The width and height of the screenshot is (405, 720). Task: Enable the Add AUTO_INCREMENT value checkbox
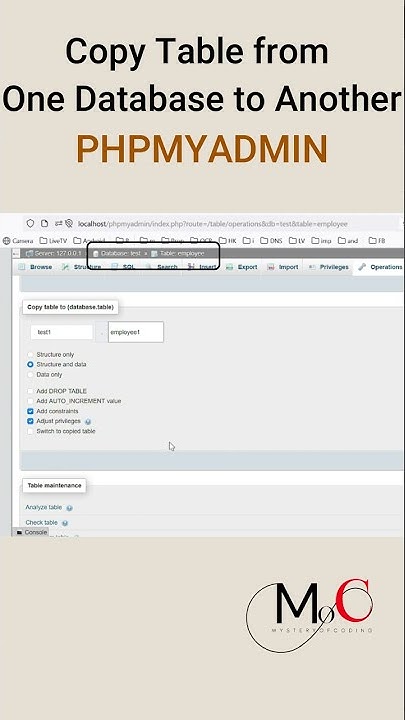(30, 401)
